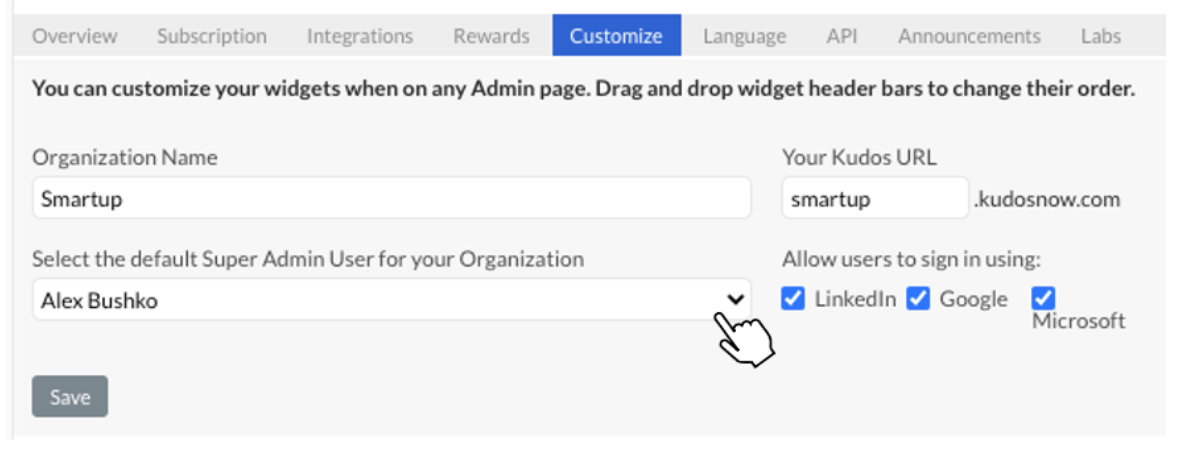Toggle the Google sign-in checkbox
This screenshot has height=450, width=1180.
pyautogui.click(x=918, y=299)
